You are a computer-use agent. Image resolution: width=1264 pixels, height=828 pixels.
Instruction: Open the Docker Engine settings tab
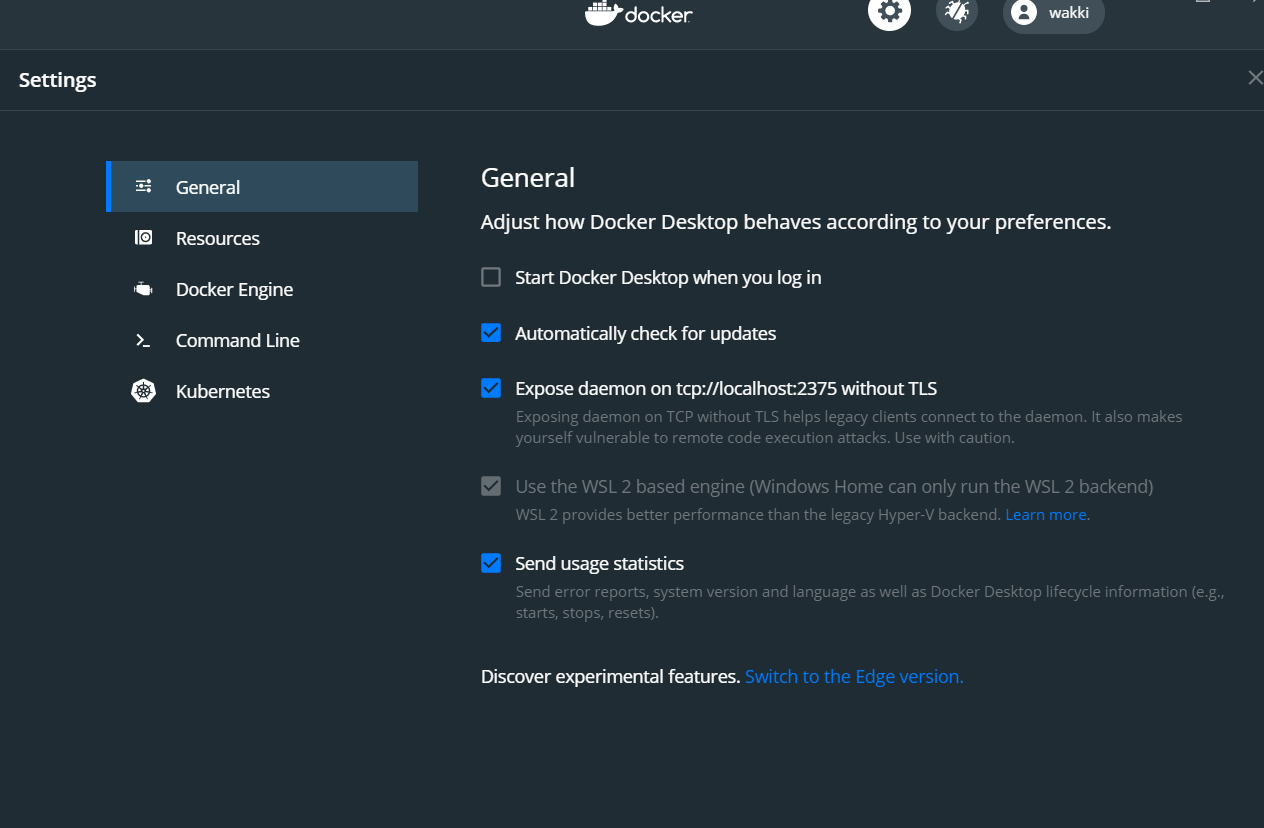(x=262, y=289)
